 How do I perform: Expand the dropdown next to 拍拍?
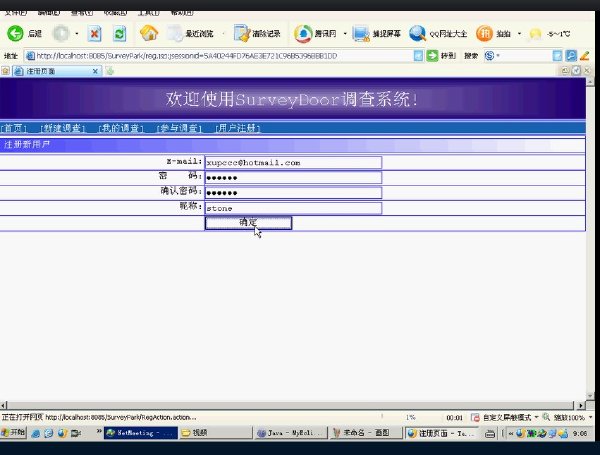(x=519, y=34)
